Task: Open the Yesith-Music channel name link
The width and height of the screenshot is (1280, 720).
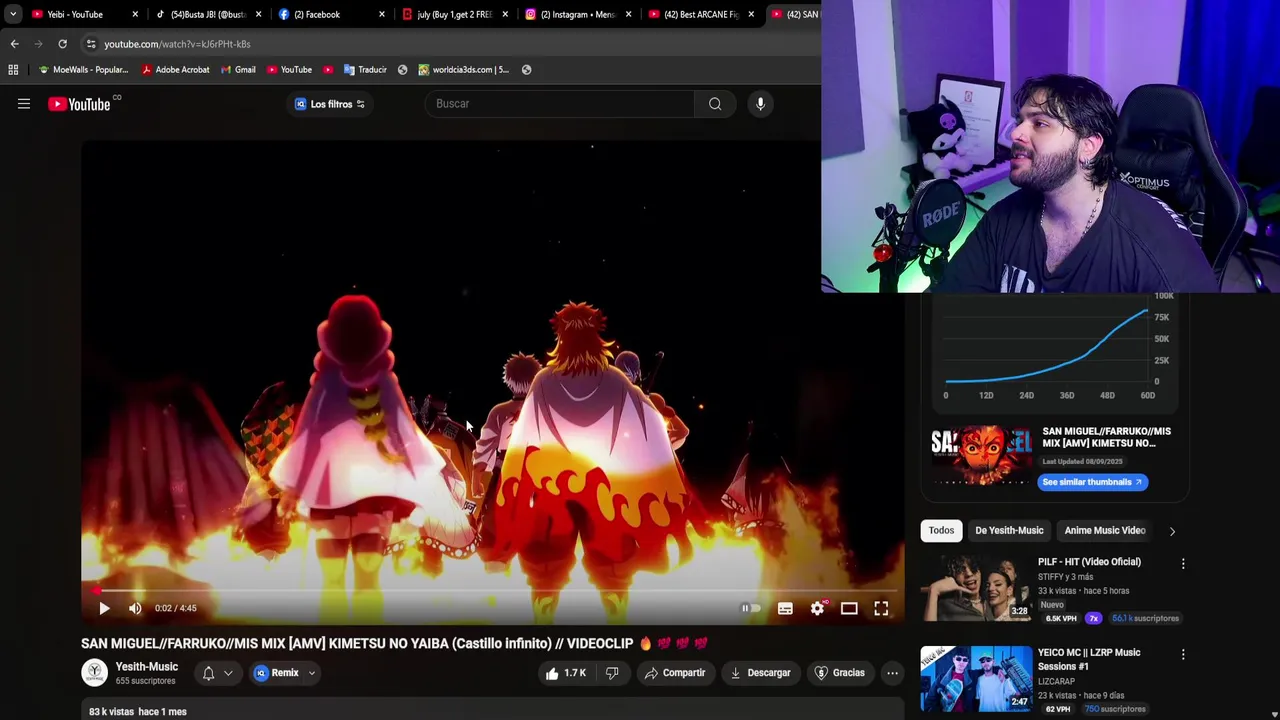Action: [146, 667]
